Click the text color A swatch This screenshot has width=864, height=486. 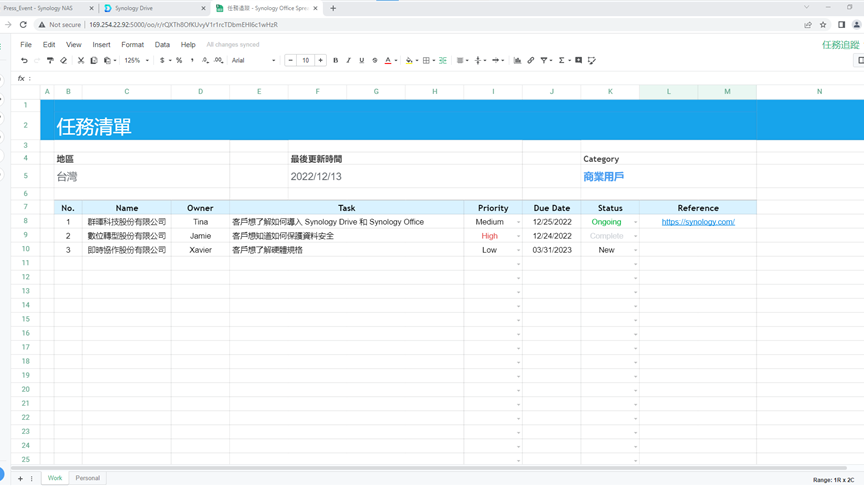(388, 61)
